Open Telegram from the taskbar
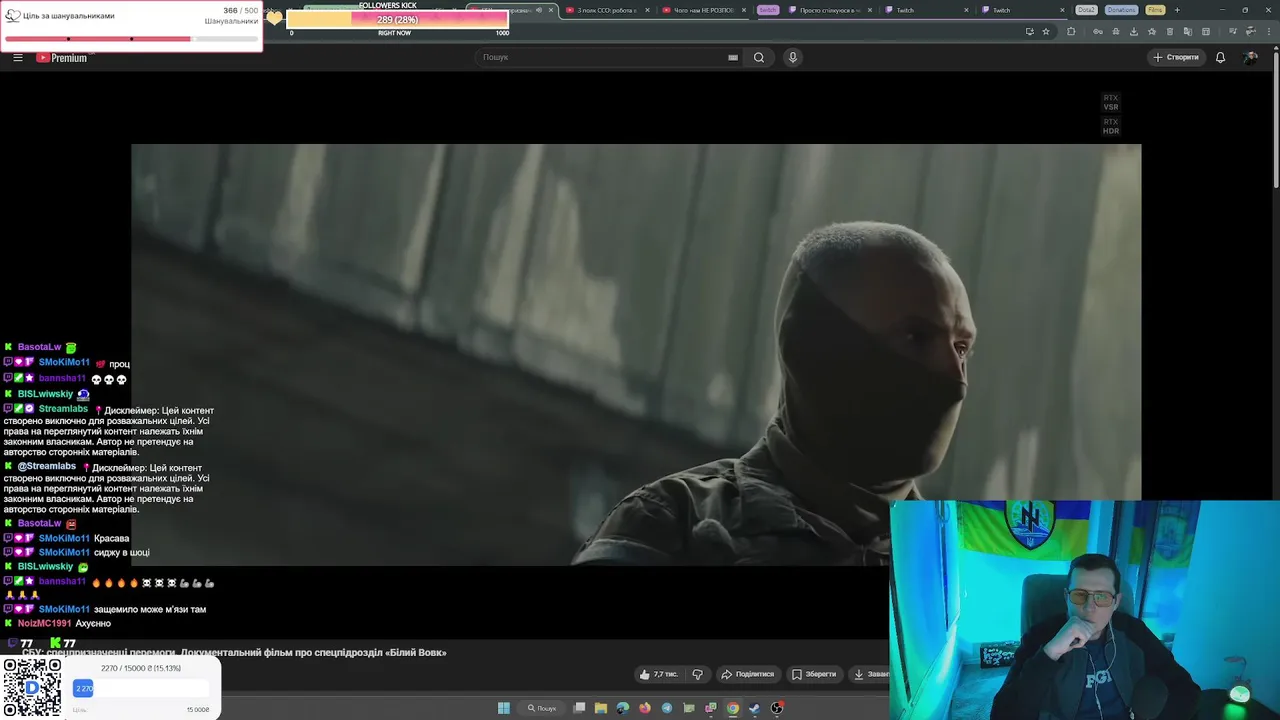This screenshot has width=1280, height=720. click(x=667, y=708)
